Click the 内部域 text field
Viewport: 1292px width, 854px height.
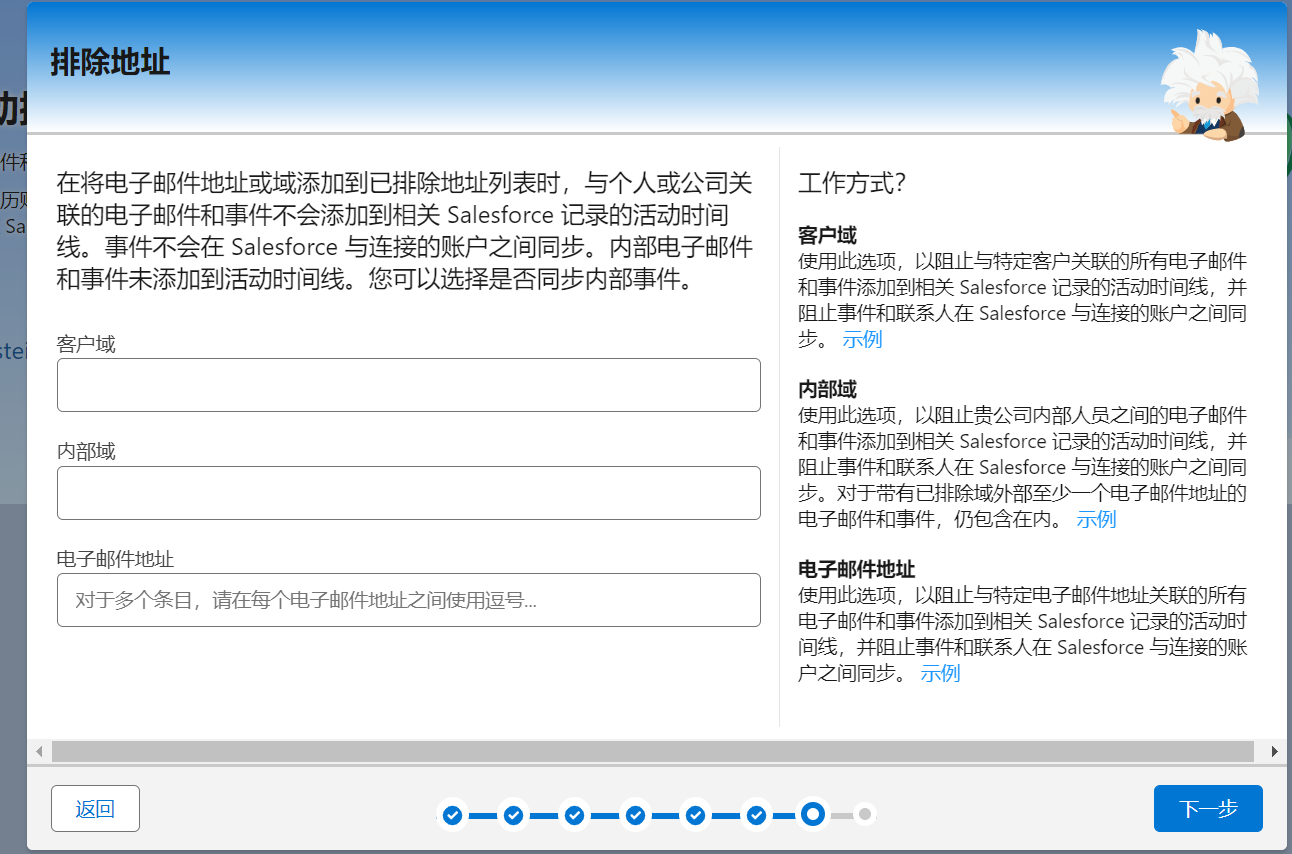pos(408,493)
